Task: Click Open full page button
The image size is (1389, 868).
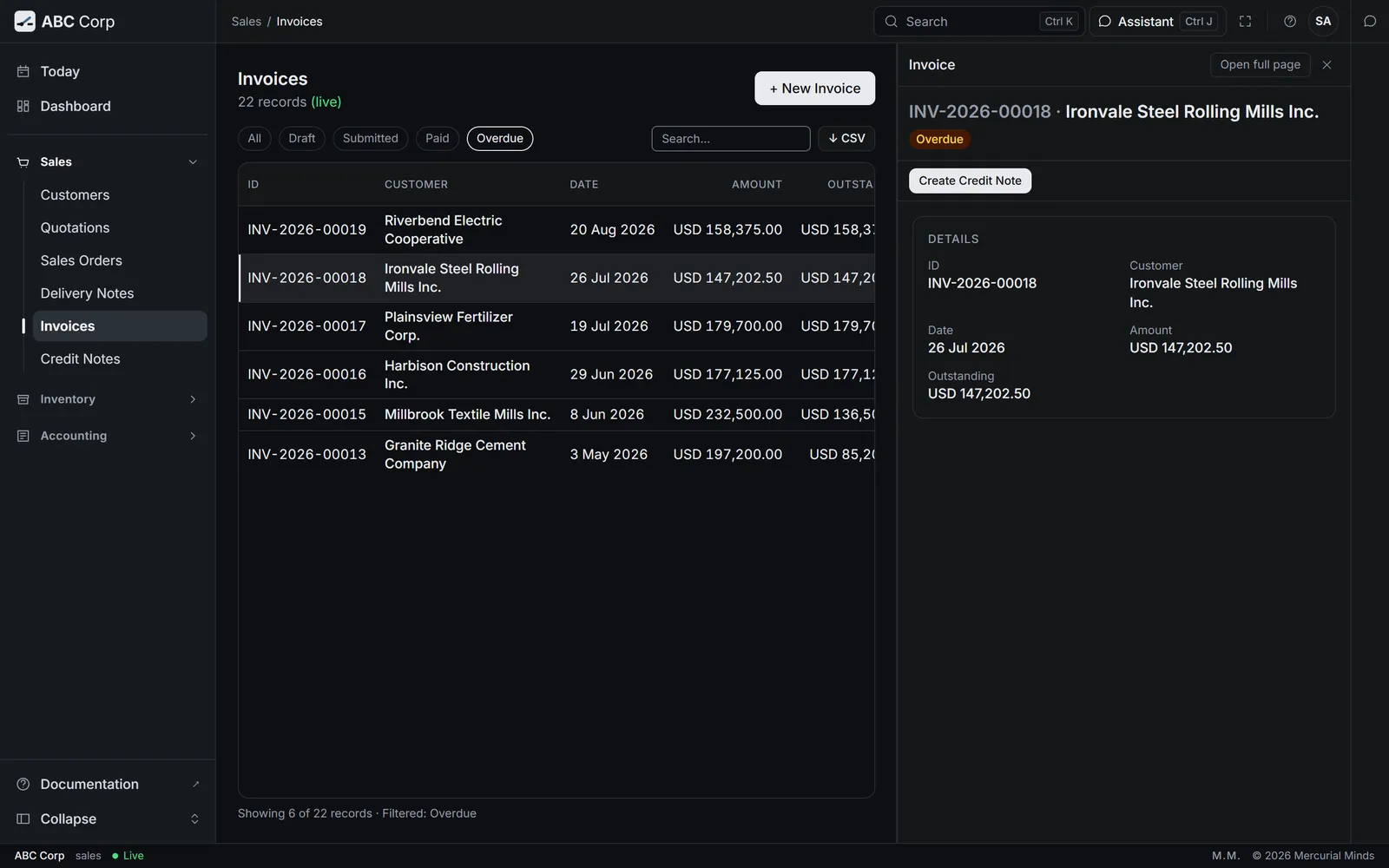Action: 1260,65
